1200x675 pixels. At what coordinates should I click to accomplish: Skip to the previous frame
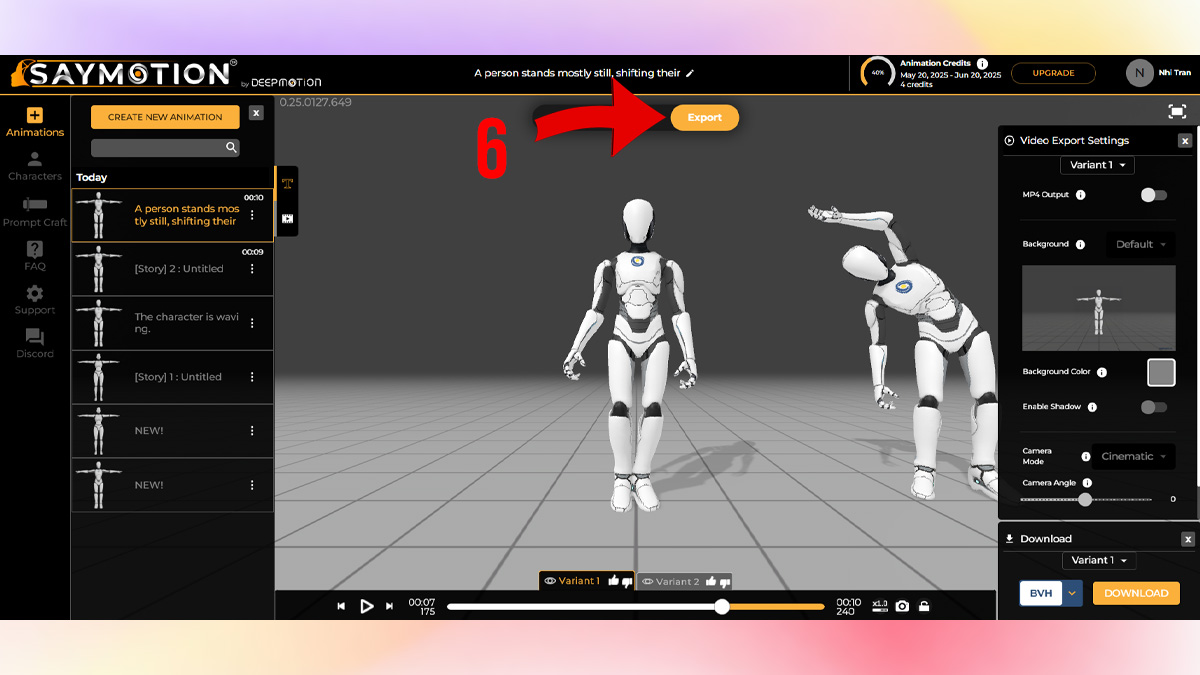click(341, 606)
